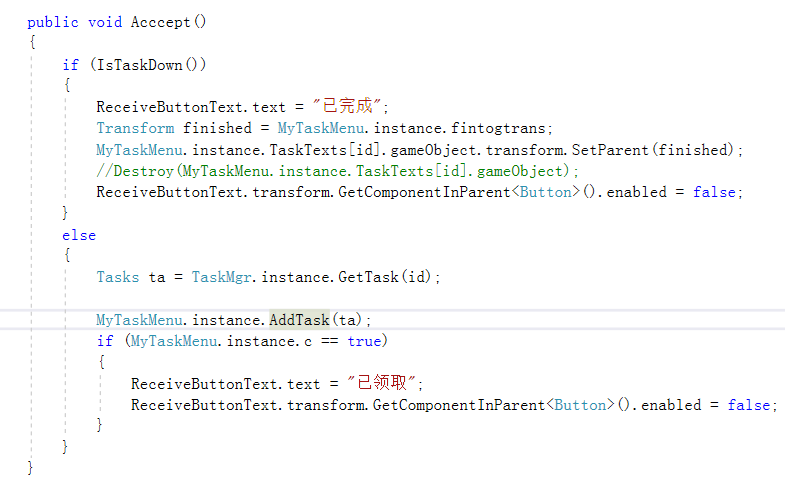
Task: Click TaskMgr class reference
Action: click(221, 277)
